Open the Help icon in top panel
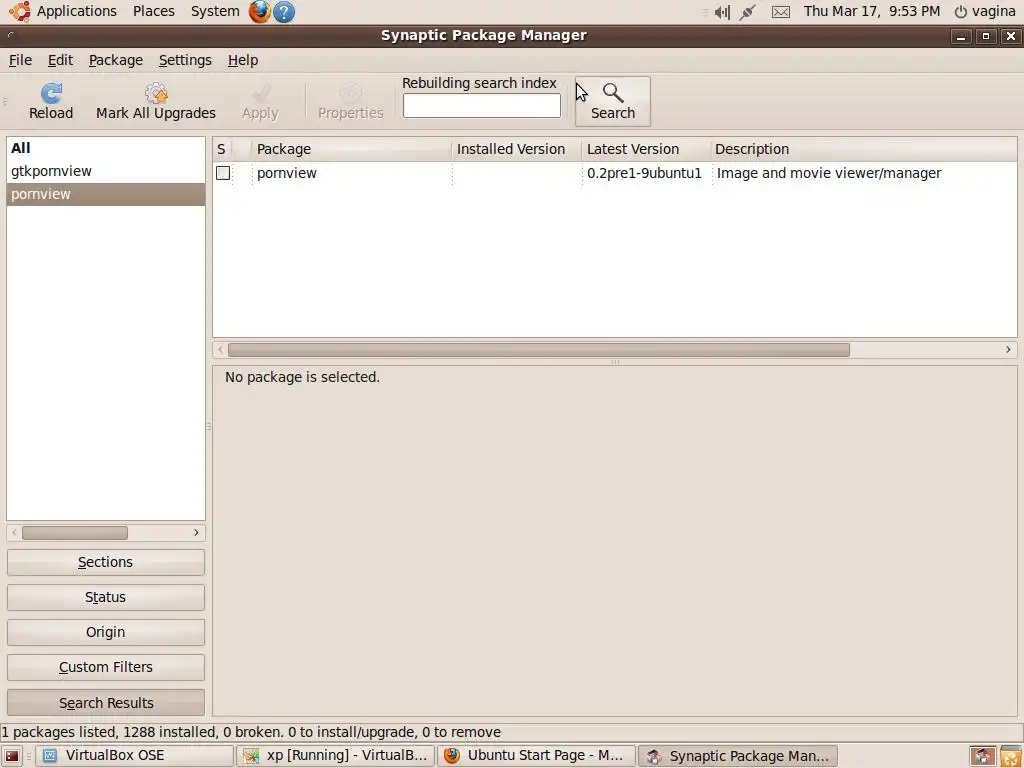Screen dimensions: 1024x768 tap(283, 11)
